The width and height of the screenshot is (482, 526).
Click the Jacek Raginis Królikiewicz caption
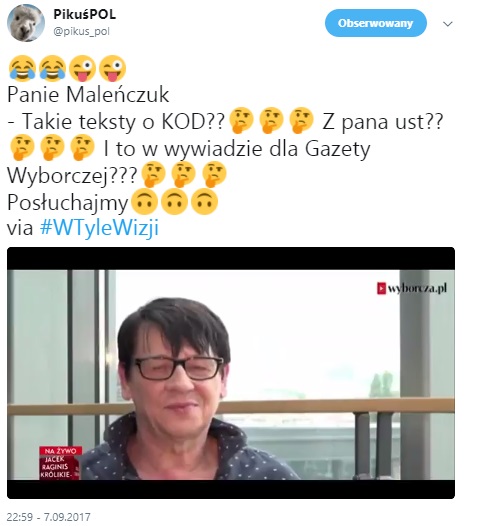point(58,467)
